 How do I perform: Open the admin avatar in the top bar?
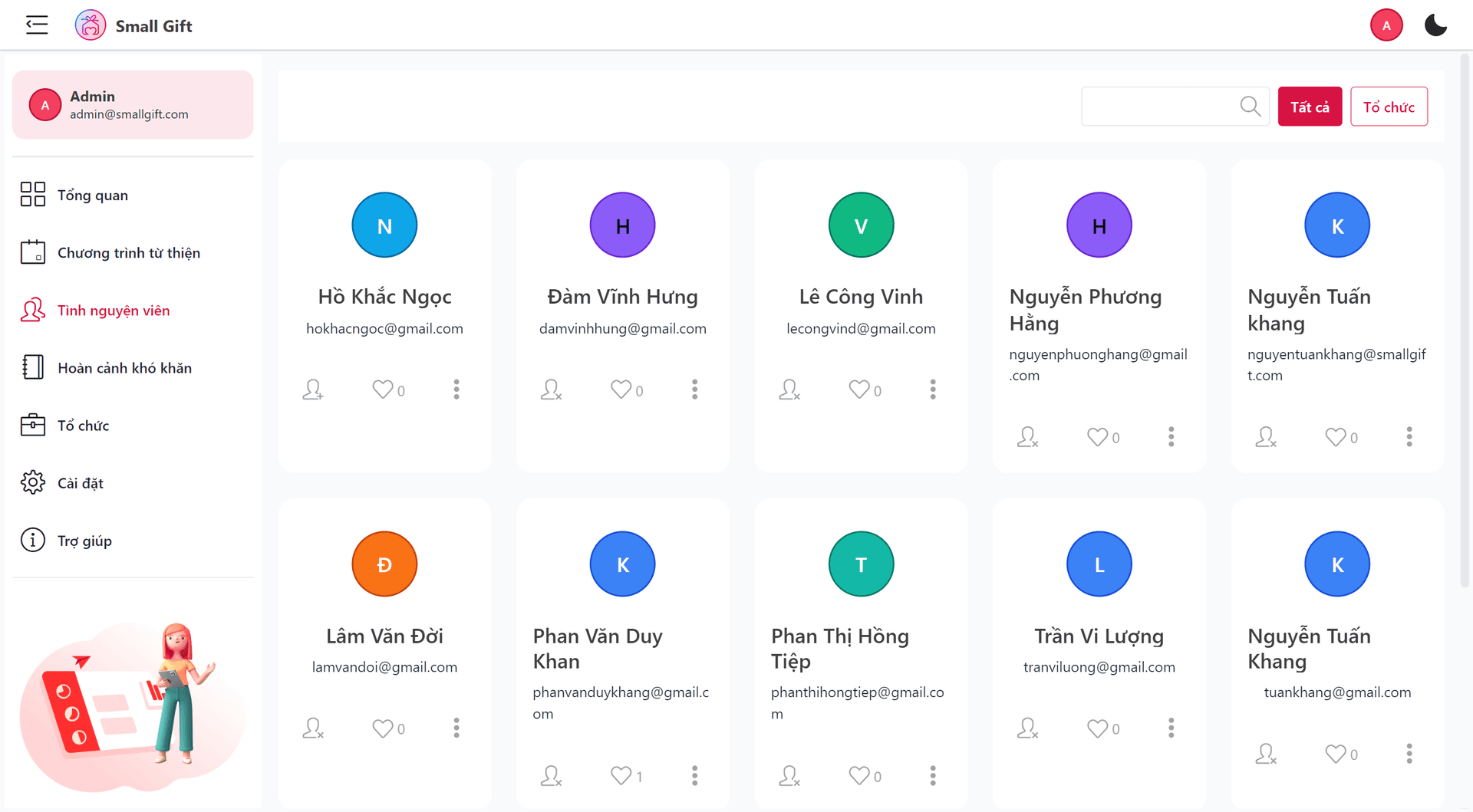[x=1386, y=25]
